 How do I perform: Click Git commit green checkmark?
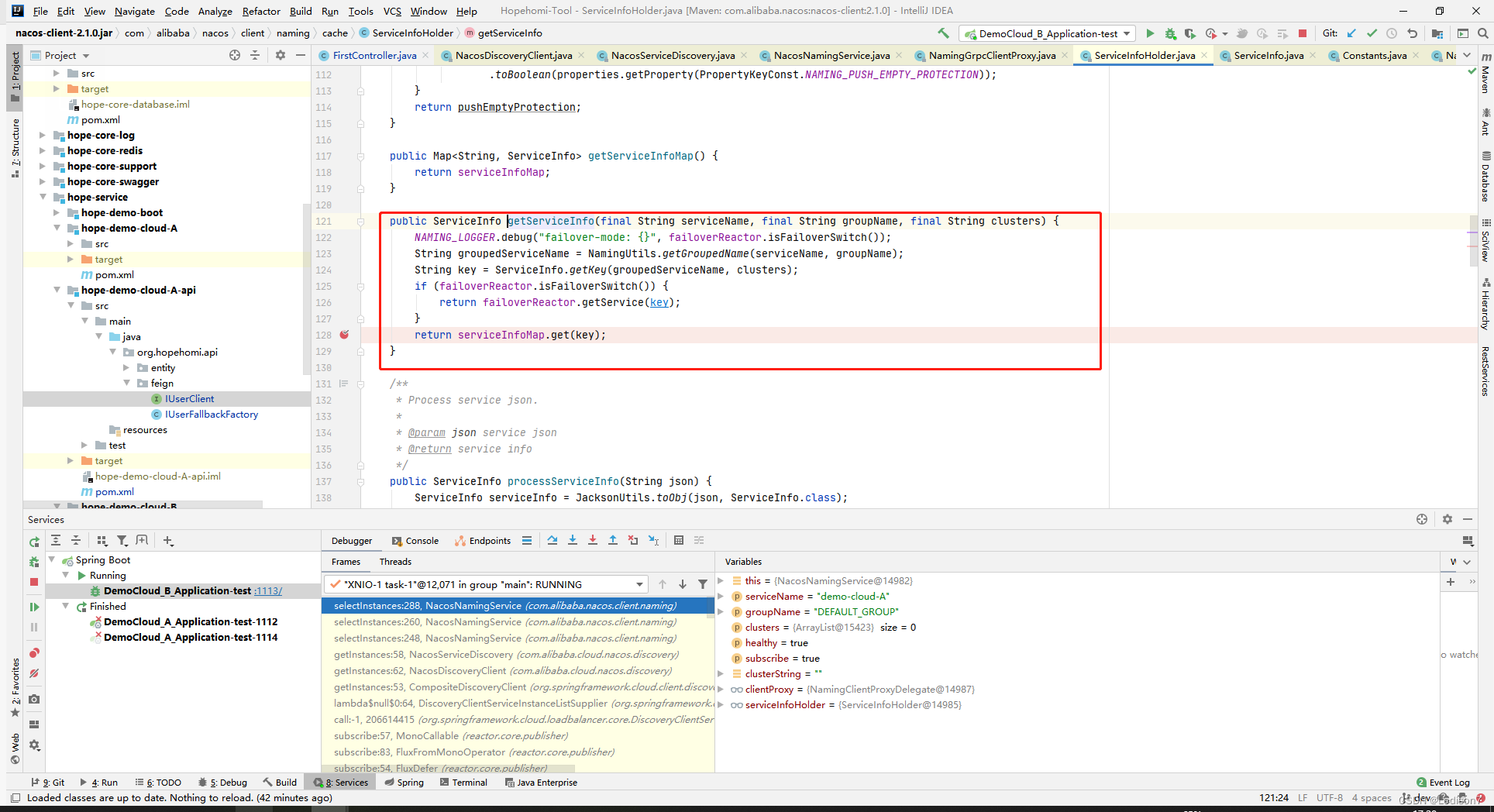1372,33
